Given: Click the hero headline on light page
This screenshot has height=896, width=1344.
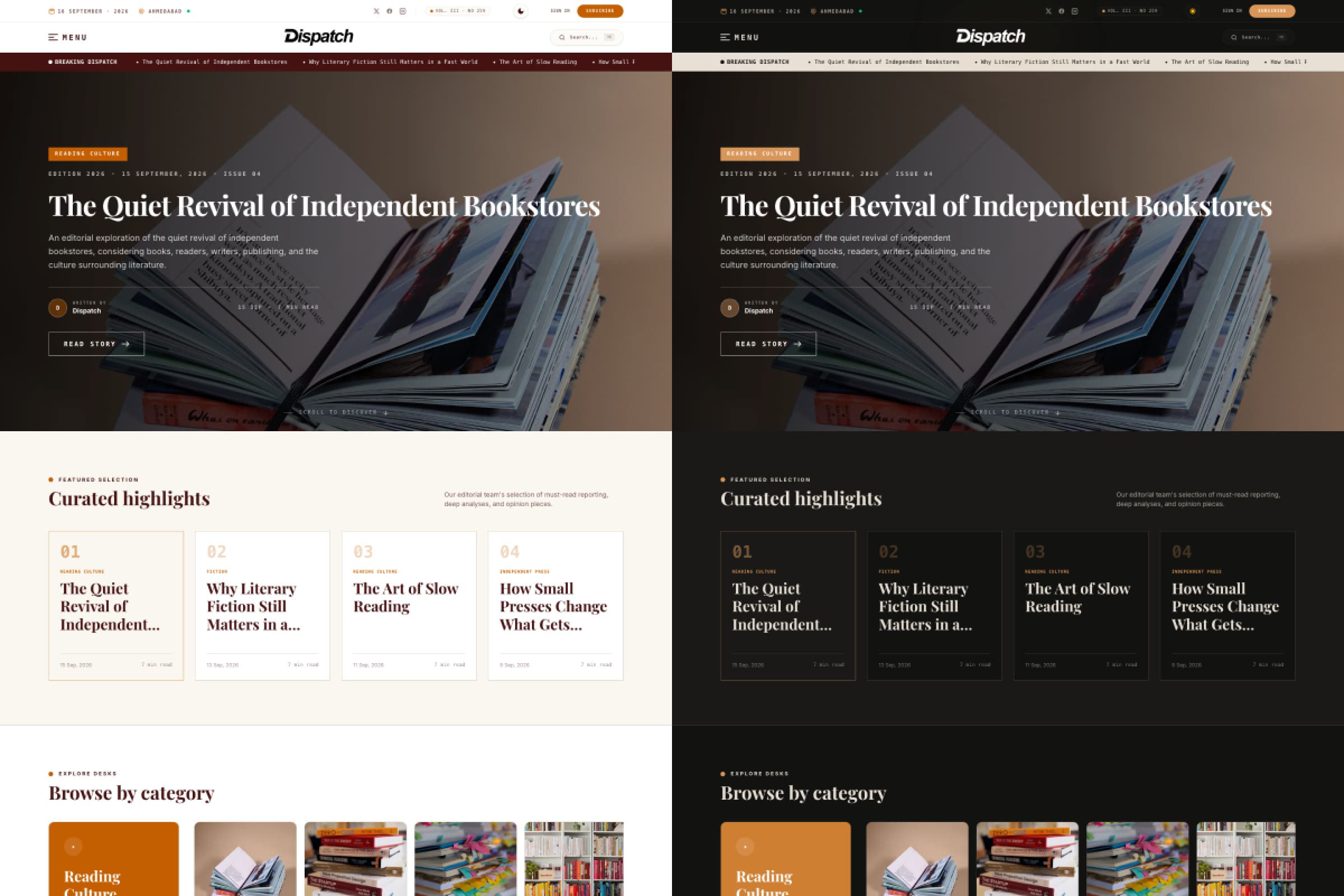Looking at the screenshot, I should [x=324, y=206].
